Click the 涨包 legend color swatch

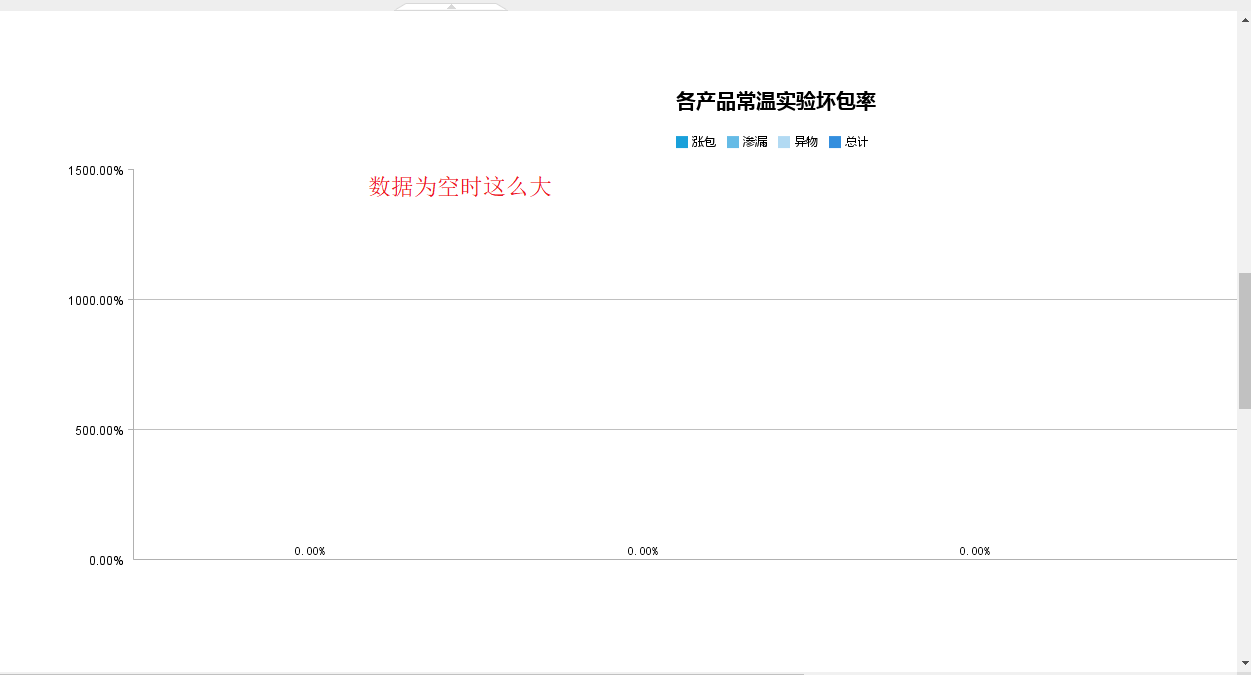(682, 142)
